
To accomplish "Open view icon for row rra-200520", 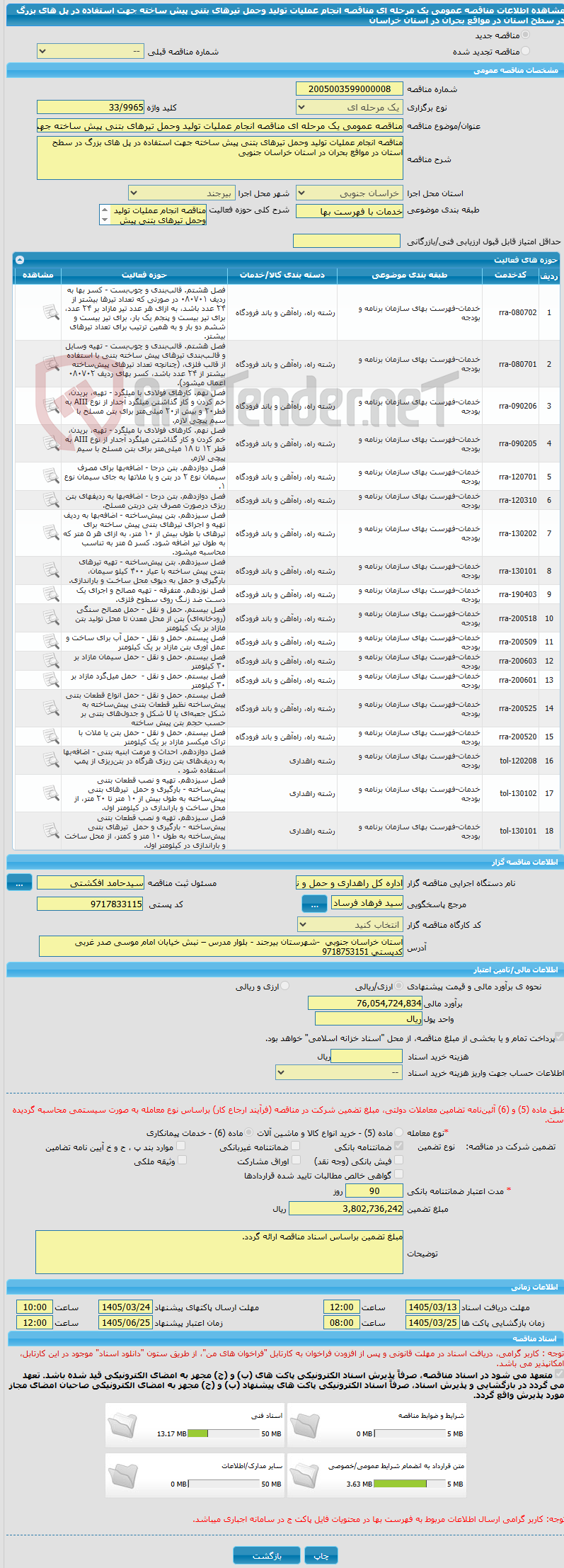I will tap(50, 737).
